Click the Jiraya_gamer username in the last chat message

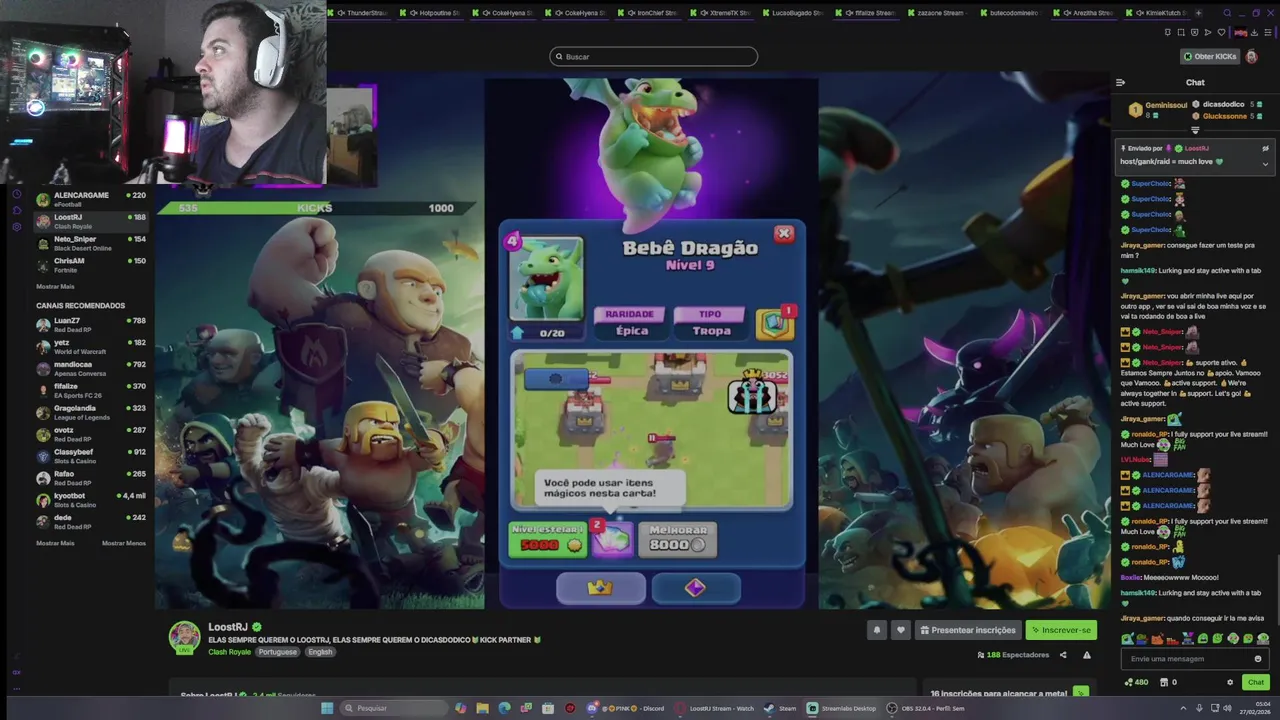[1142, 618]
